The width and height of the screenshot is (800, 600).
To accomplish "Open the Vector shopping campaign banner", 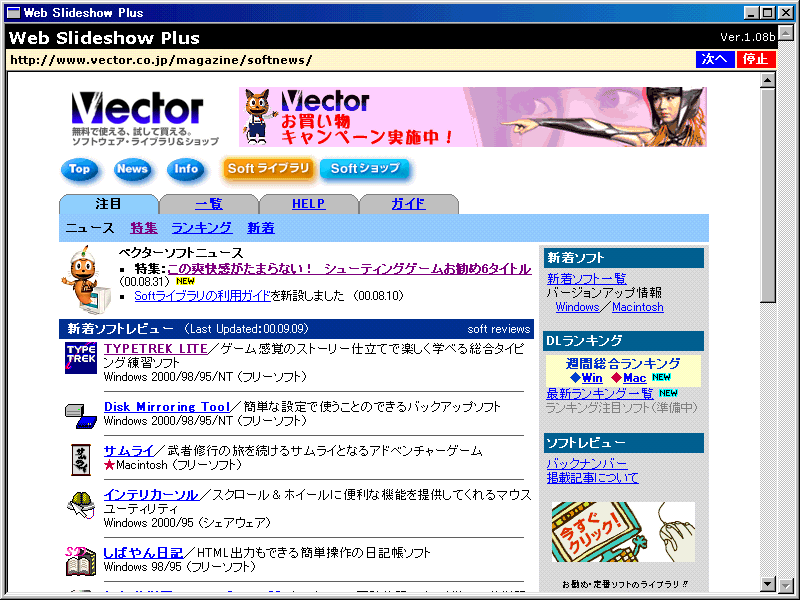I will (x=472, y=117).
